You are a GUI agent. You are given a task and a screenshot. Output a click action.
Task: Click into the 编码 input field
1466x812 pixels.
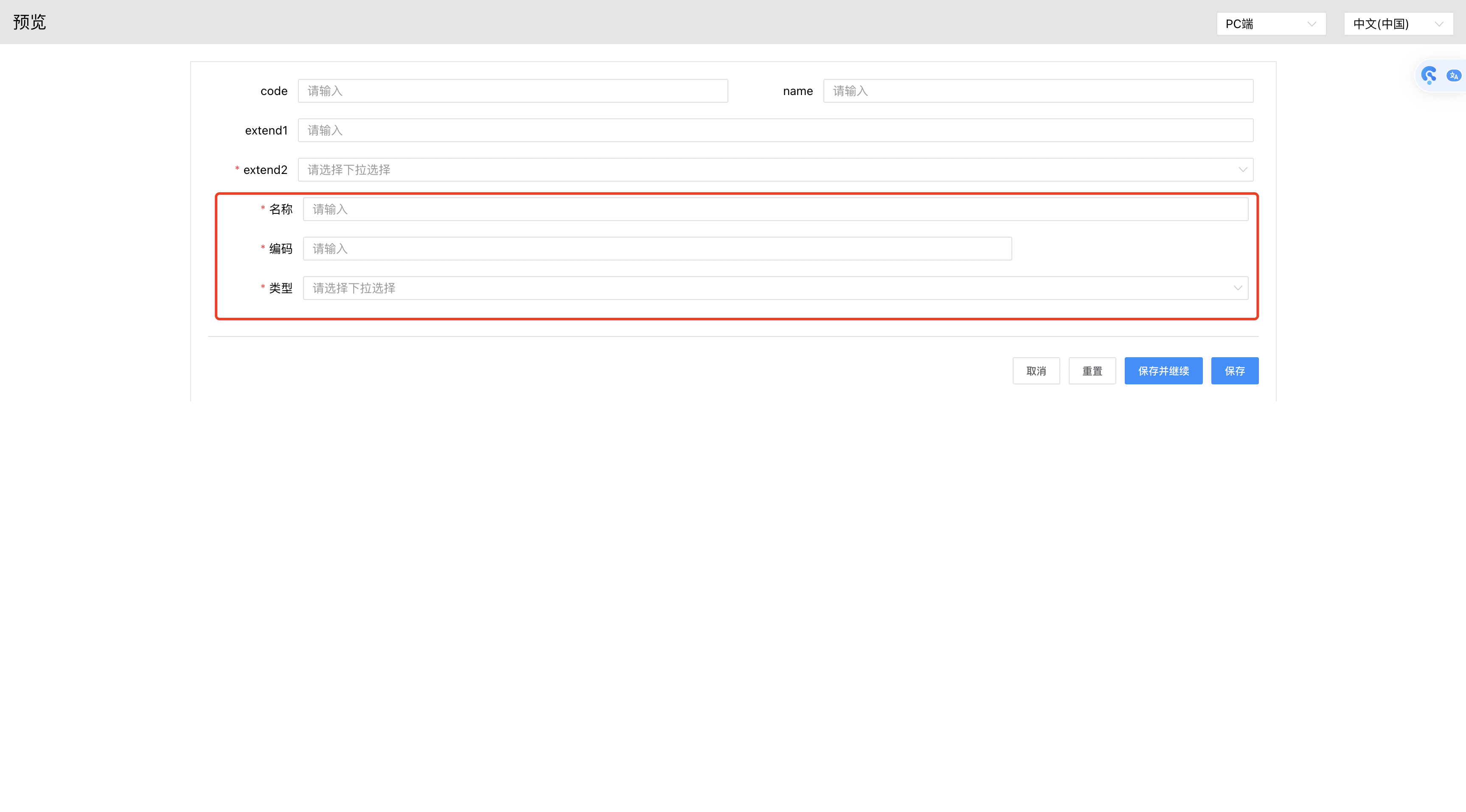(x=657, y=249)
